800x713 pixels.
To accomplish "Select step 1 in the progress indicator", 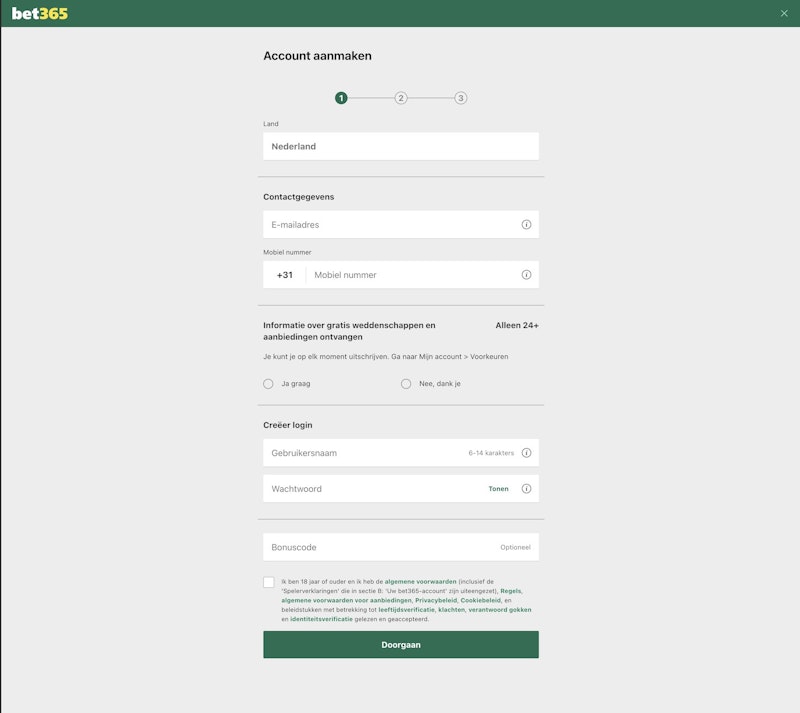I will [341, 98].
